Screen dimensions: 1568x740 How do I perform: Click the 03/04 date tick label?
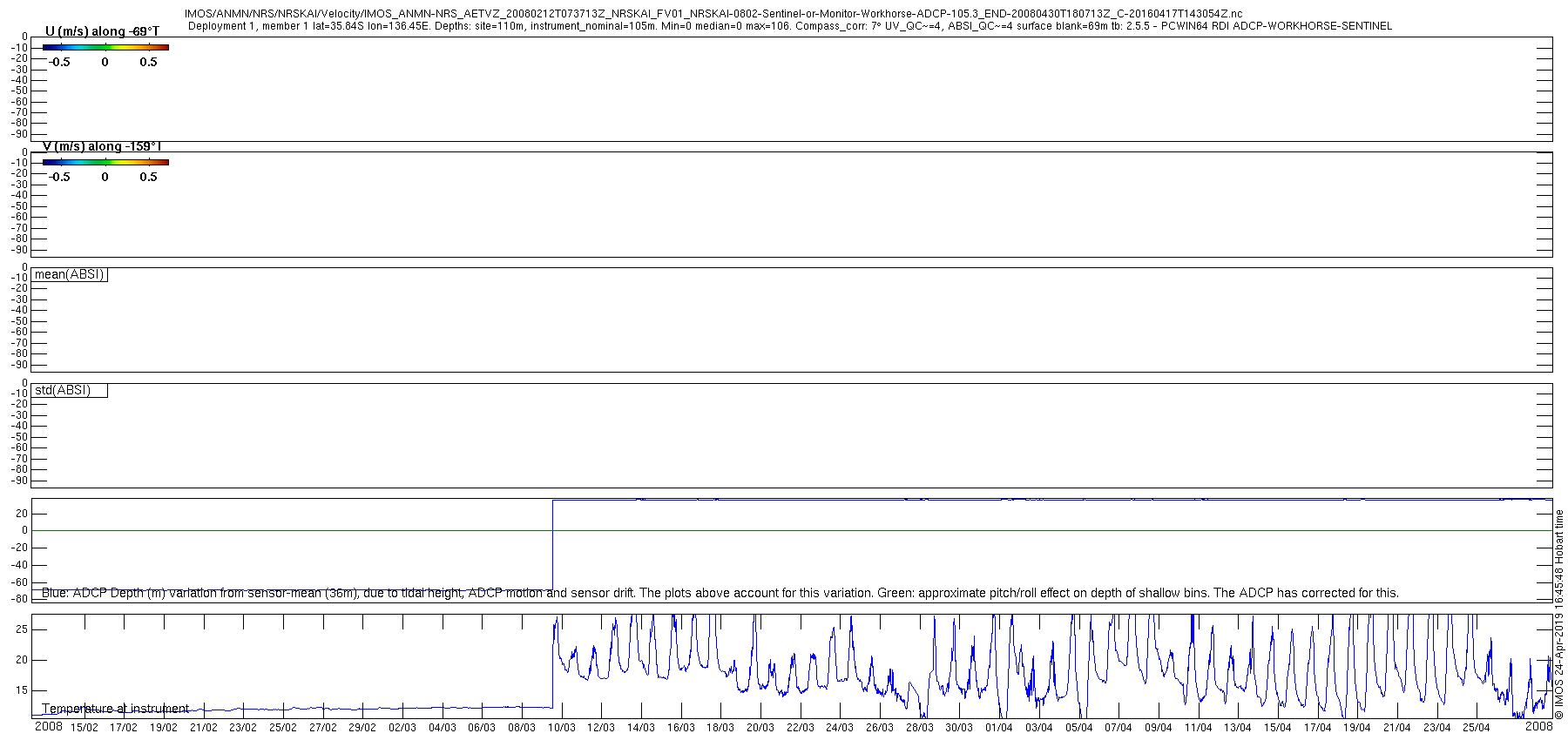(1039, 728)
